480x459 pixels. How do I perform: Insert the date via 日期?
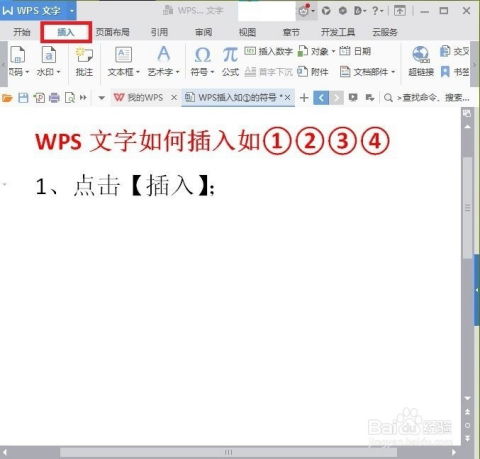tap(355, 51)
